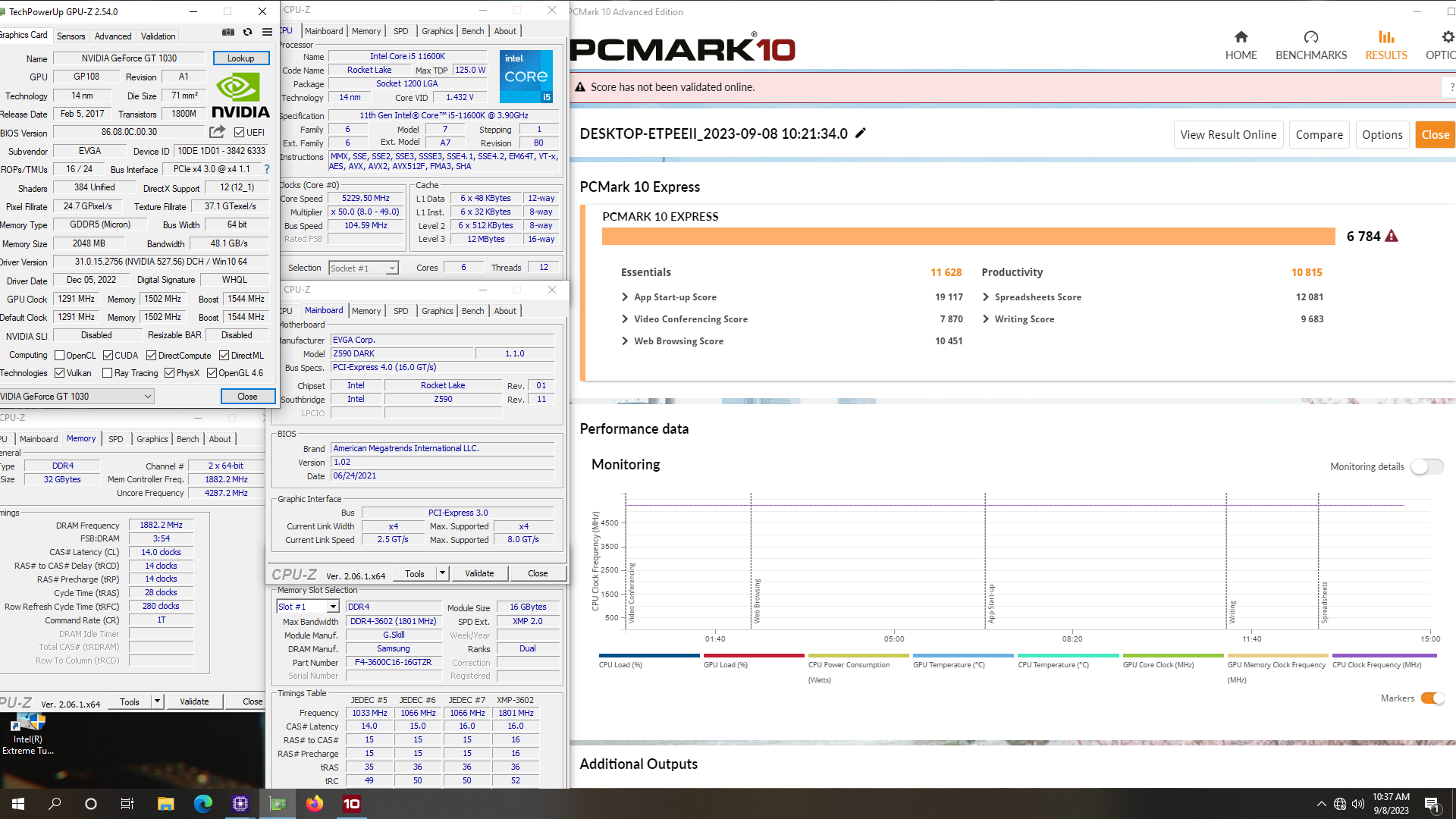This screenshot has height=819, width=1456.
Task: Click the Video Conferencing timeline marker
Action: pos(631,593)
